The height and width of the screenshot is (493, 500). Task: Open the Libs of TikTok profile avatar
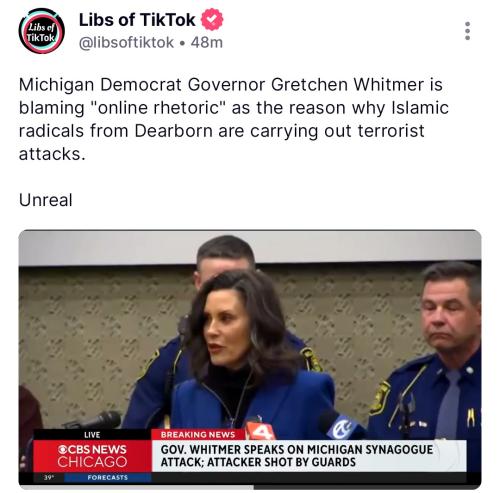(x=41, y=31)
